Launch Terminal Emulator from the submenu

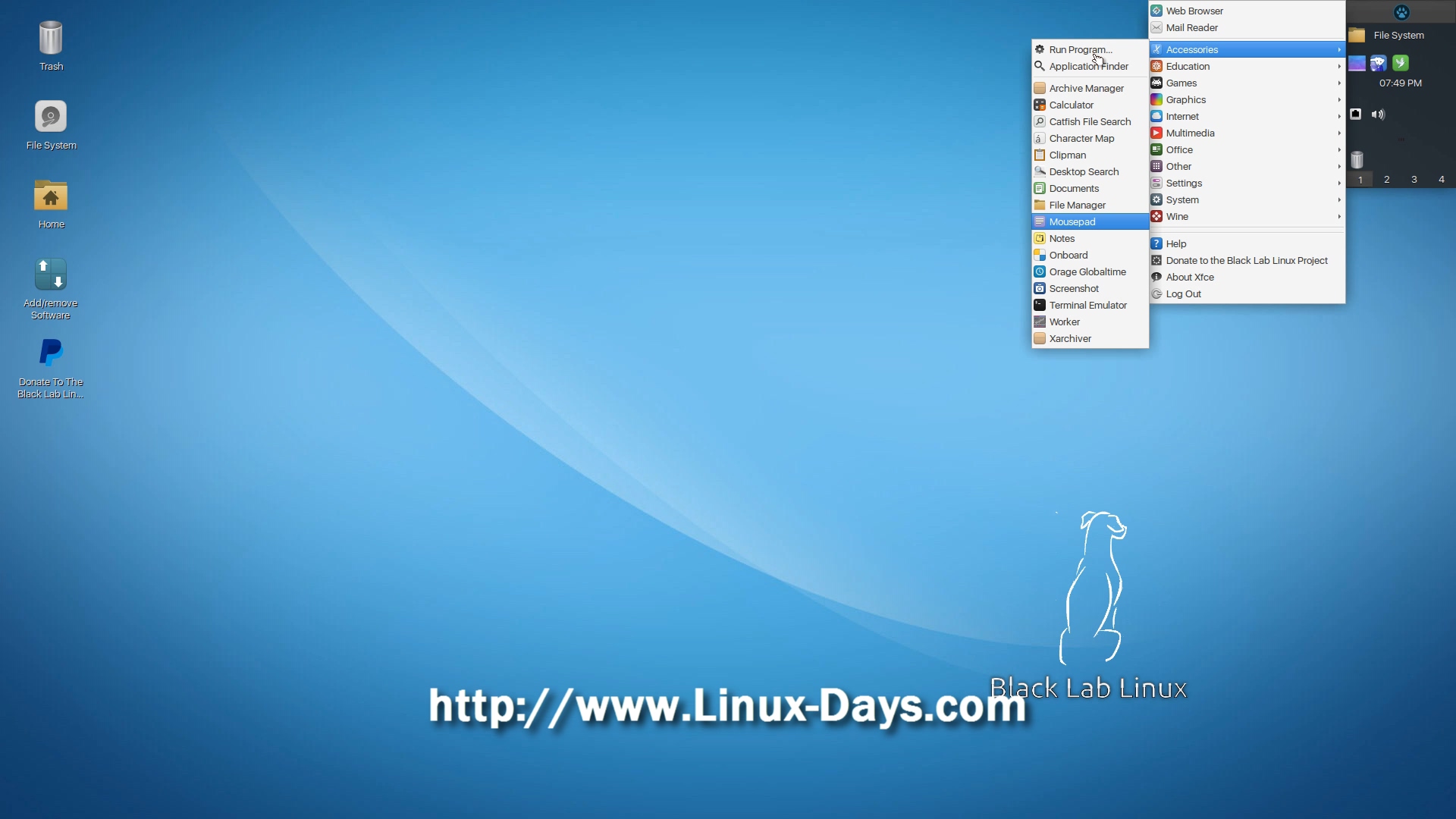pos(1090,306)
